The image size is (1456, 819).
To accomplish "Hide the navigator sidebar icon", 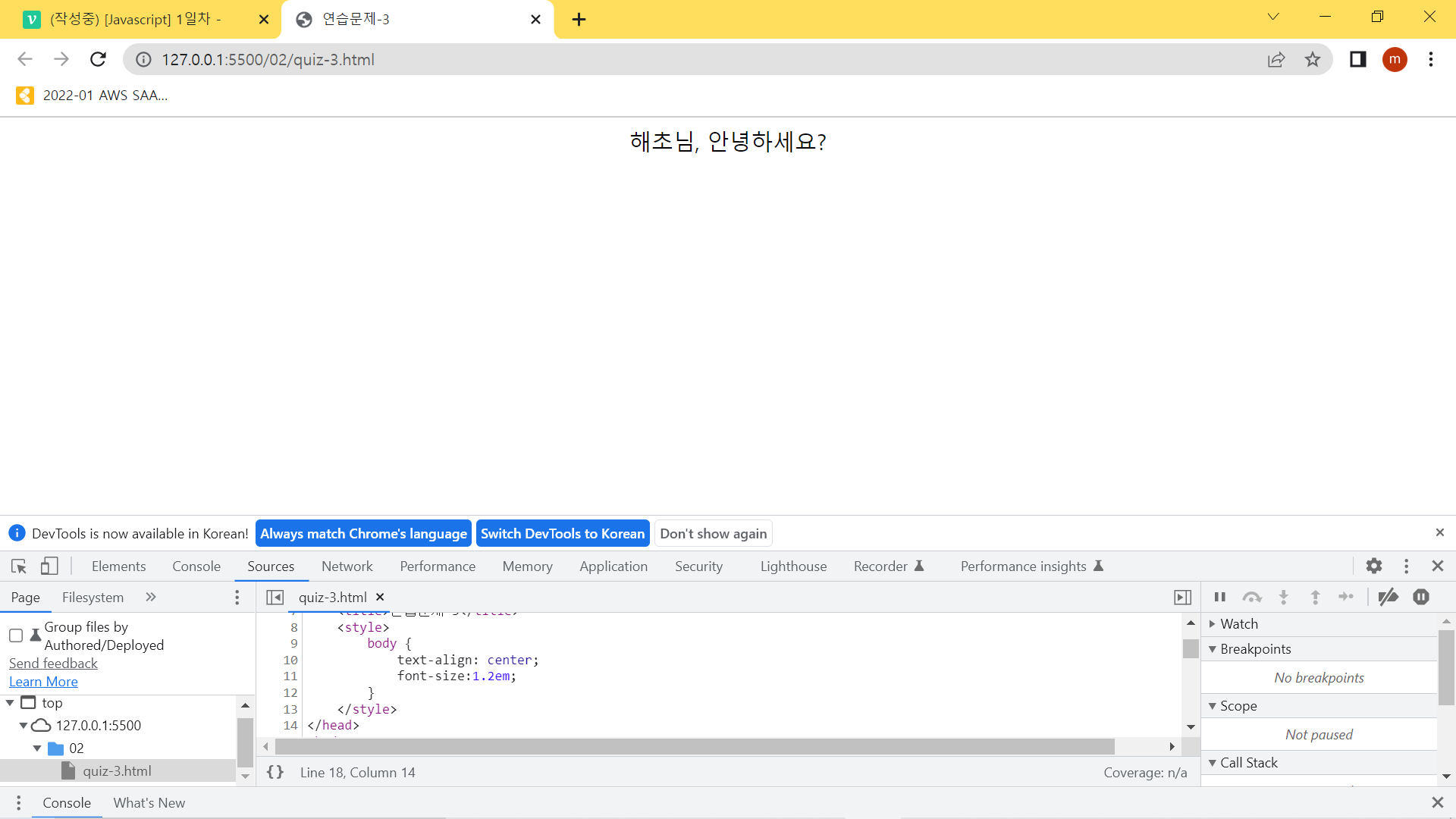I will pyautogui.click(x=275, y=598).
